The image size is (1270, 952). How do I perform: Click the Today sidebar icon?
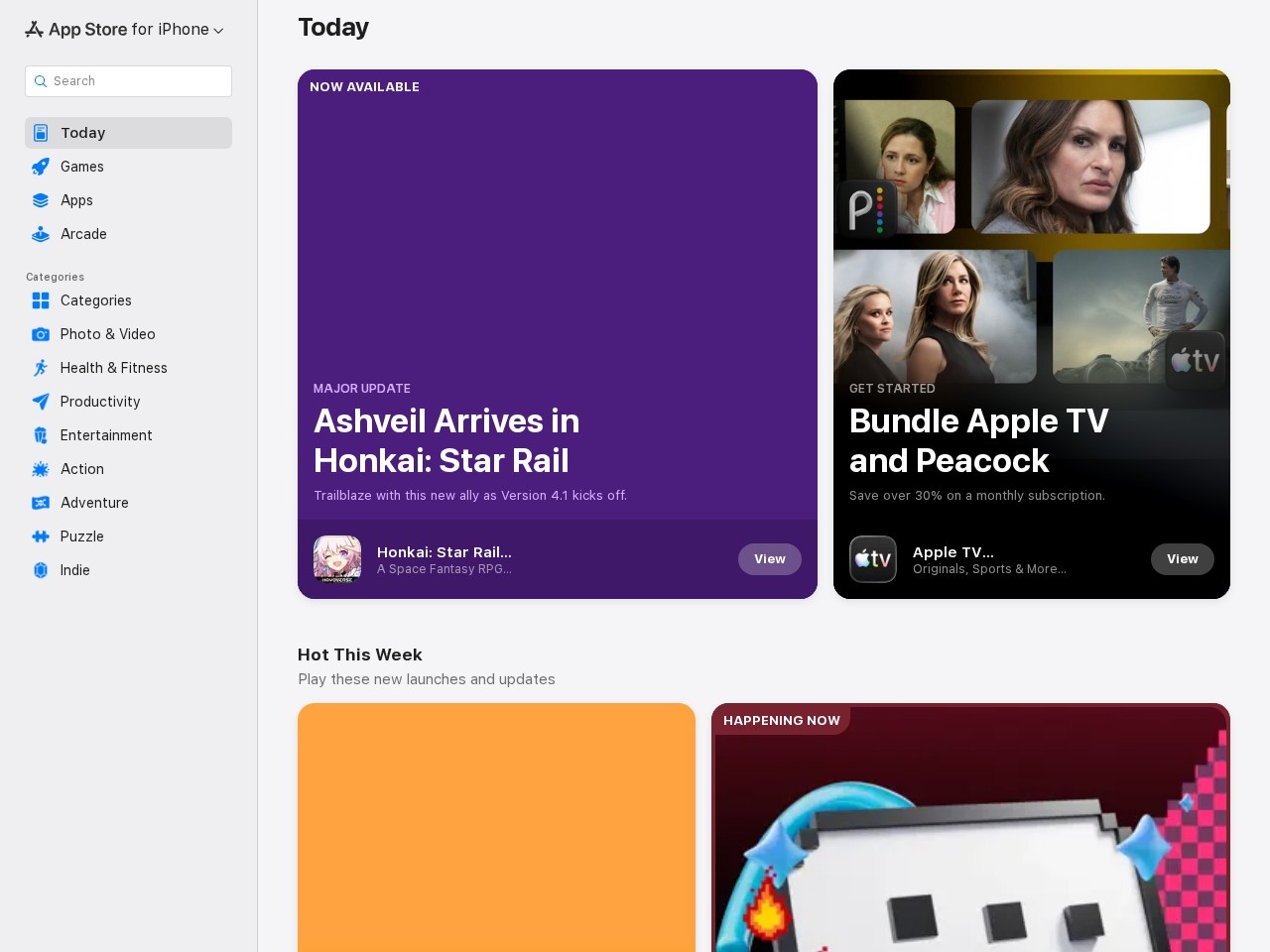click(41, 133)
